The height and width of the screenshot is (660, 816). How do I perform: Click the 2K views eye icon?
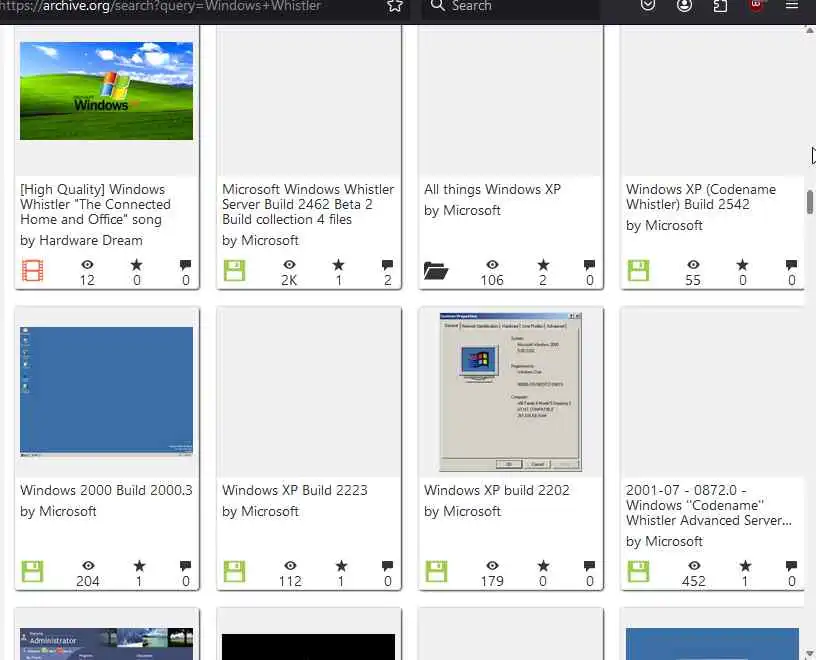[x=289, y=265]
